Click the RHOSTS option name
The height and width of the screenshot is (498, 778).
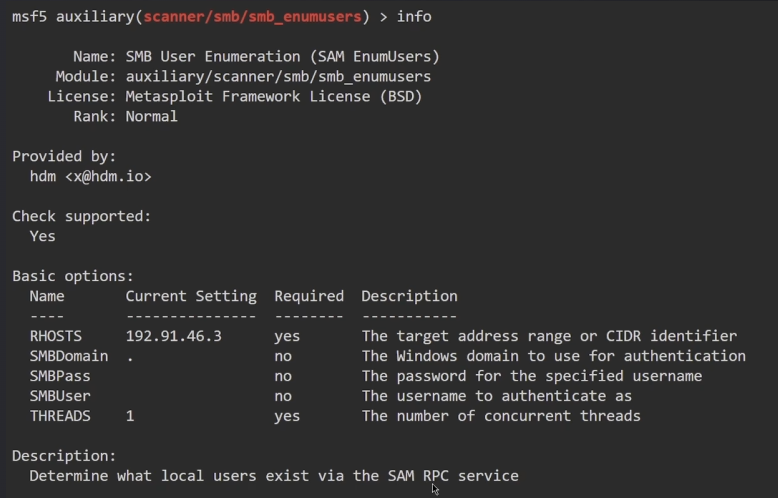(55, 336)
